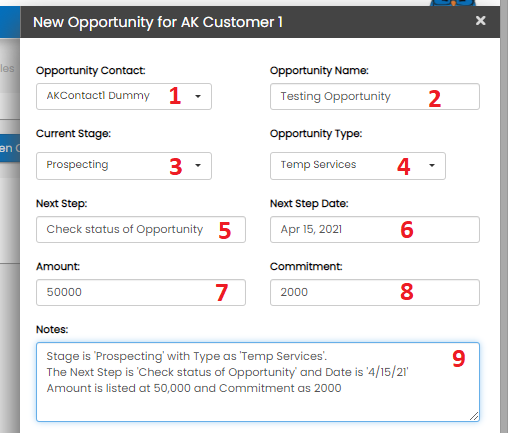This screenshot has width=508, height=436.
Task: Click the 'Opportunity Type:' label
Action: click(316, 133)
